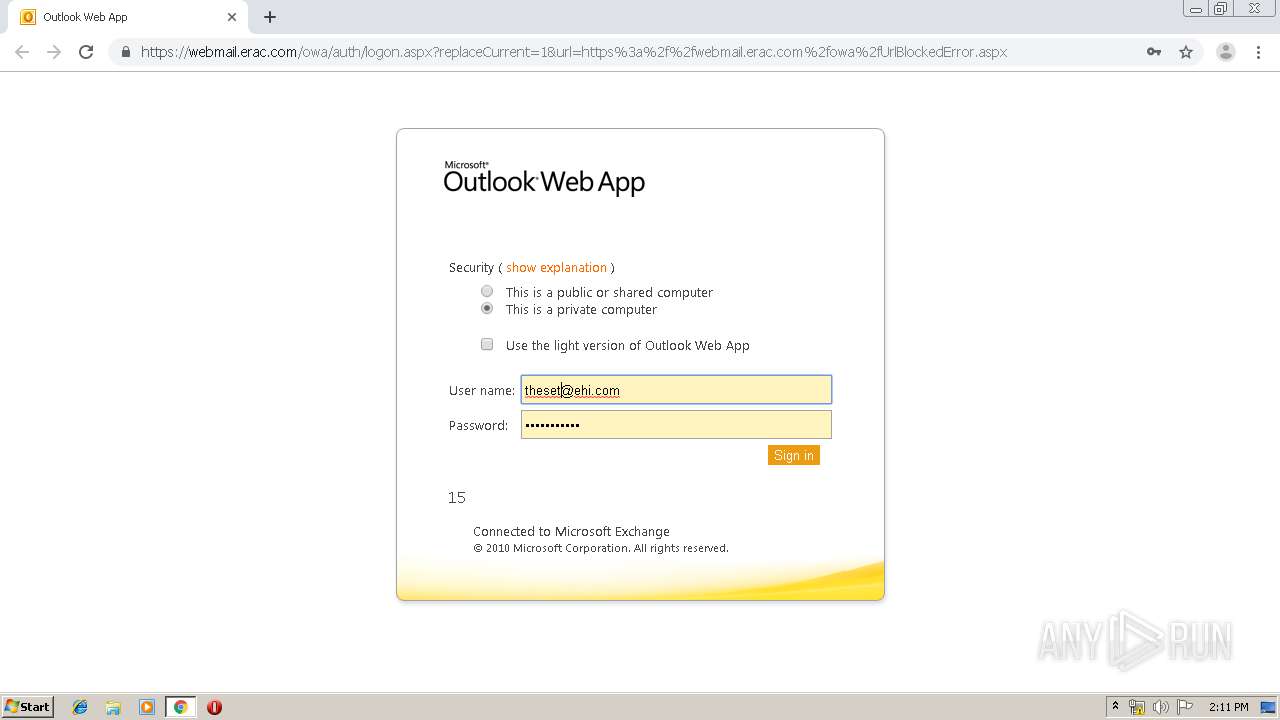
Task: Show hidden system tray icons
Action: 1115,707
